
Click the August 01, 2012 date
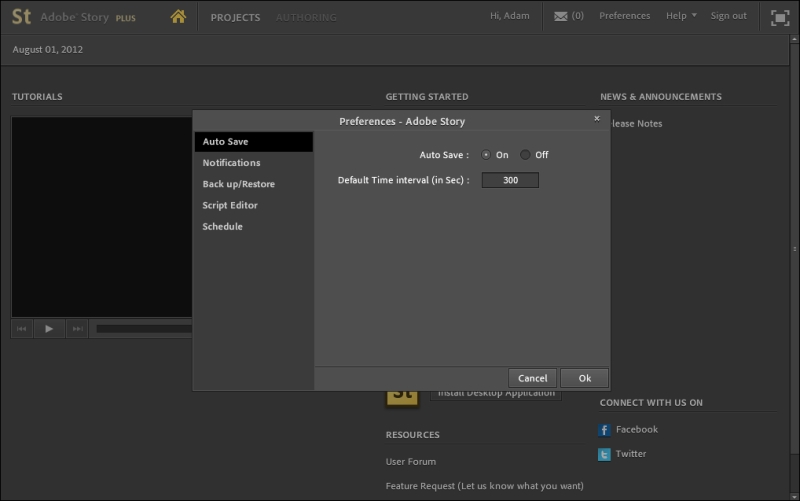click(x=47, y=49)
